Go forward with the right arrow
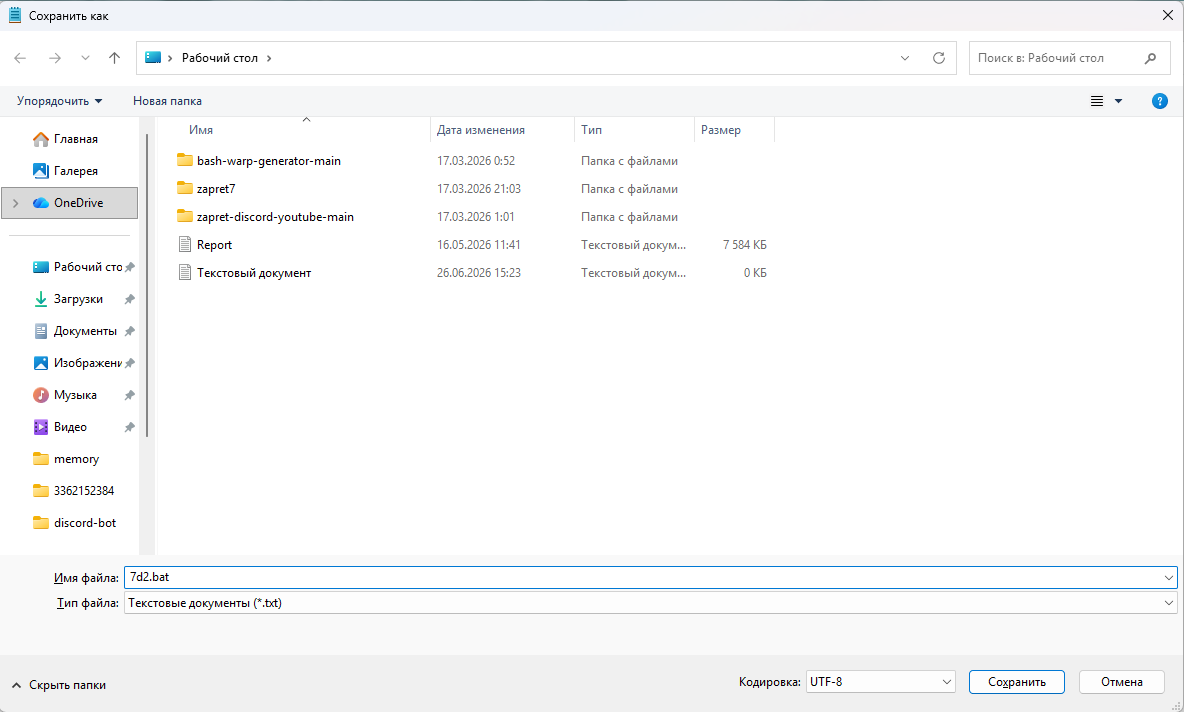 tap(54, 58)
